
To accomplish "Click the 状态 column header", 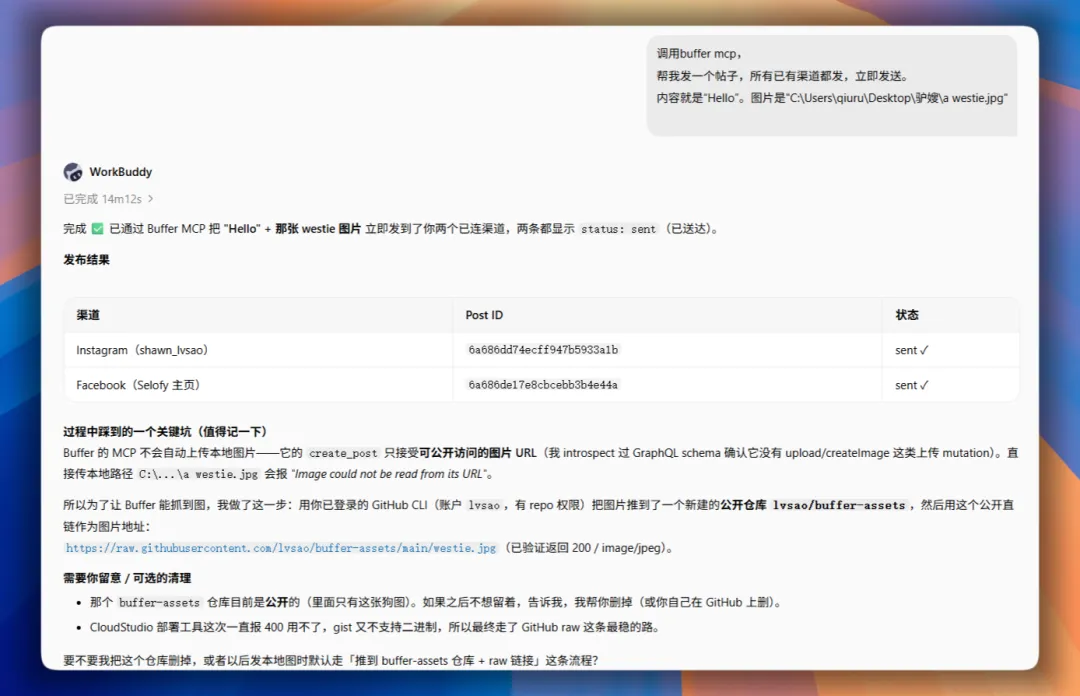I will pos(907,315).
